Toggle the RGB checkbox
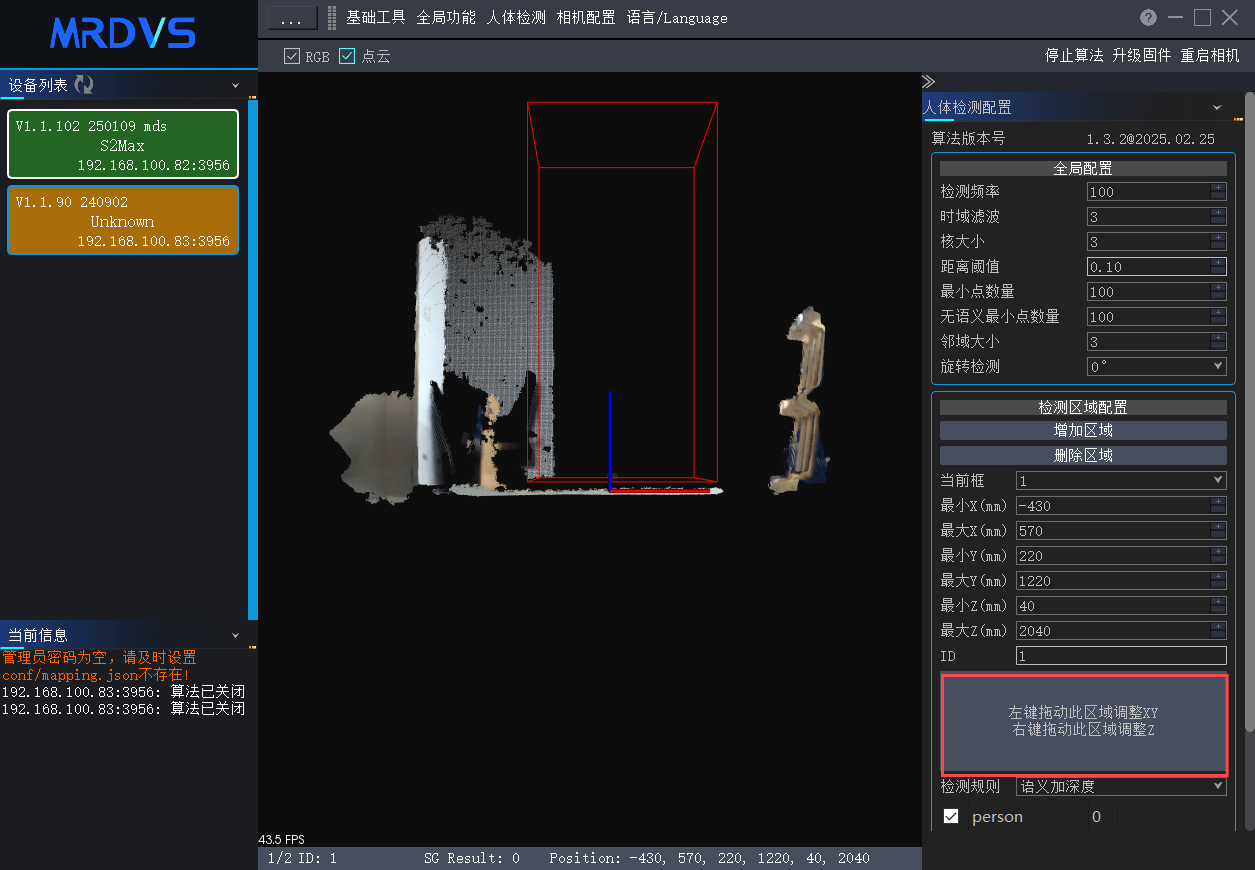1255x870 pixels. click(292, 56)
